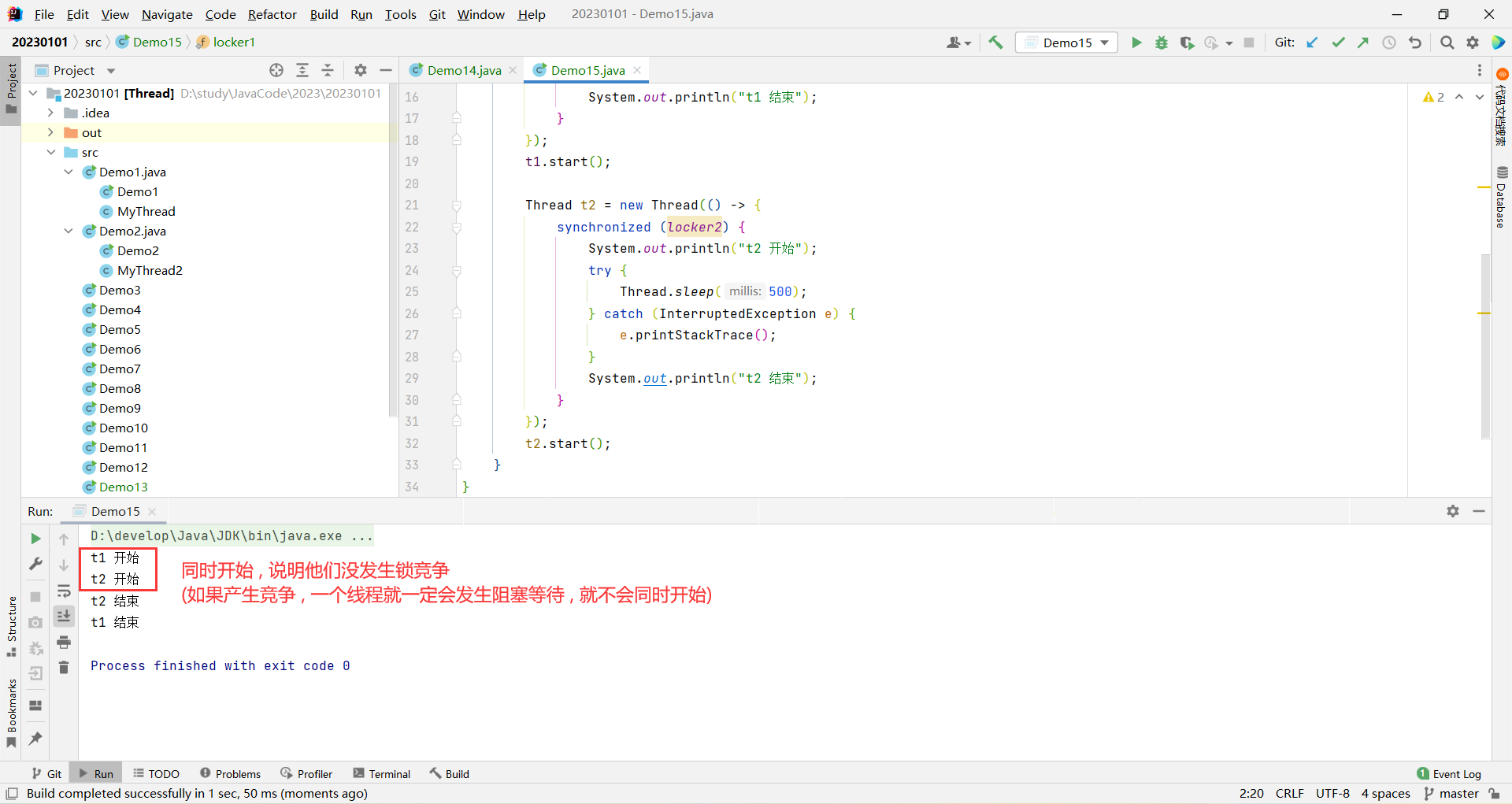The width and height of the screenshot is (1512, 804).
Task: Toggle read-only lock icon in status bar
Action: point(1495,794)
